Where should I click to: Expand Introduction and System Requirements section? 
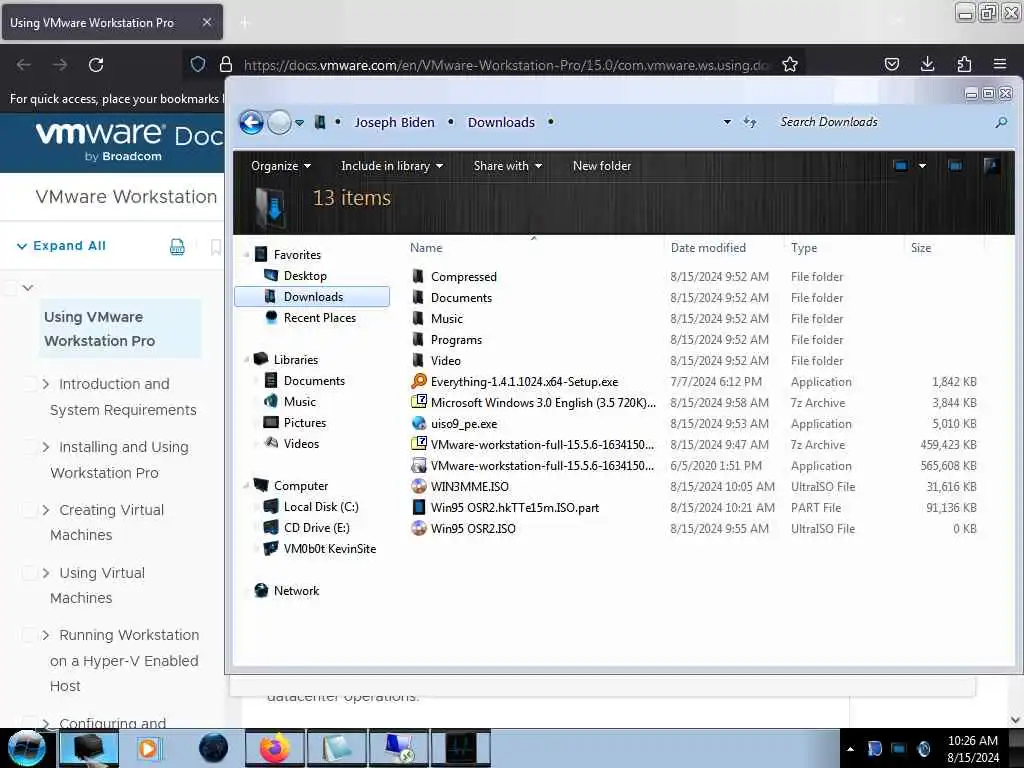click(x=46, y=384)
